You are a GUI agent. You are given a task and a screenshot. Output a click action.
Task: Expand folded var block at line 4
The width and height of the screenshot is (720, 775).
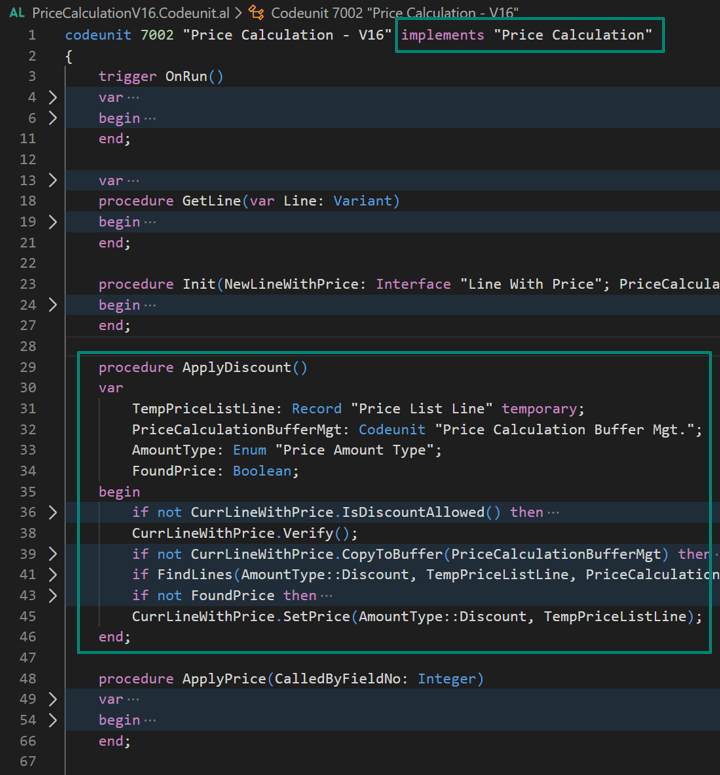pyautogui.click(x=52, y=97)
